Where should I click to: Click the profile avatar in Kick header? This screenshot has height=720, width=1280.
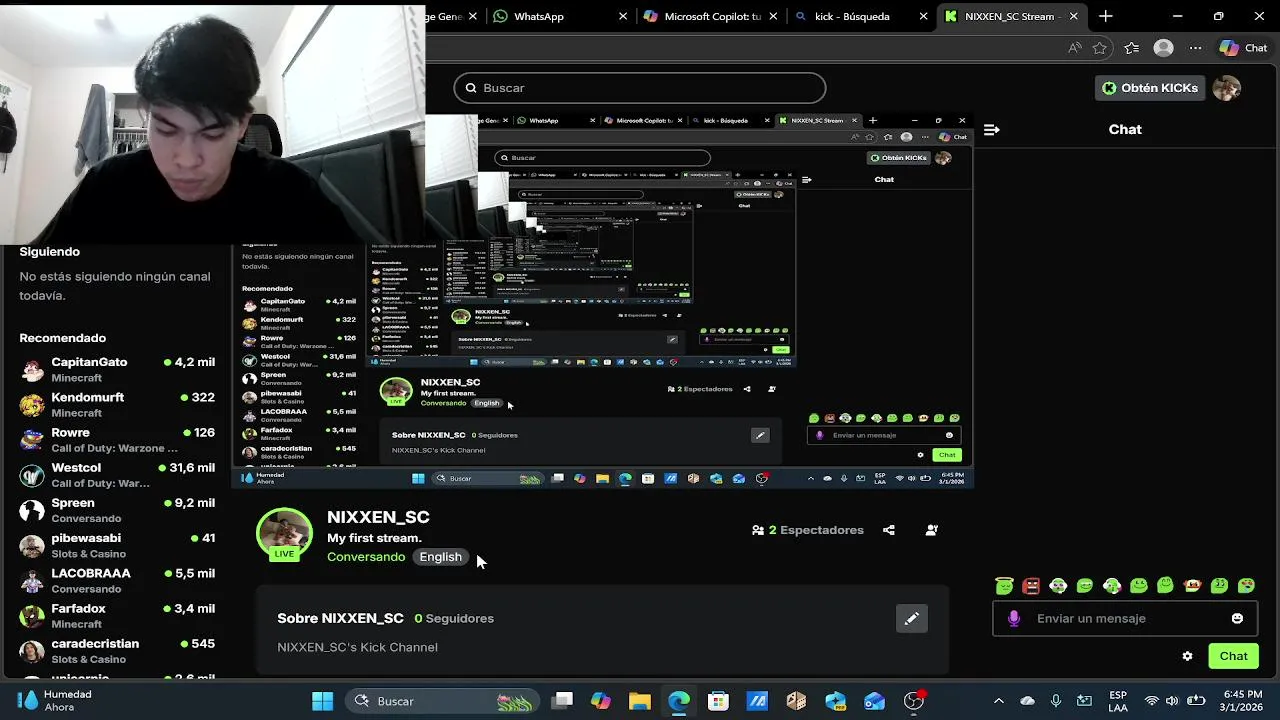(x=1226, y=88)
